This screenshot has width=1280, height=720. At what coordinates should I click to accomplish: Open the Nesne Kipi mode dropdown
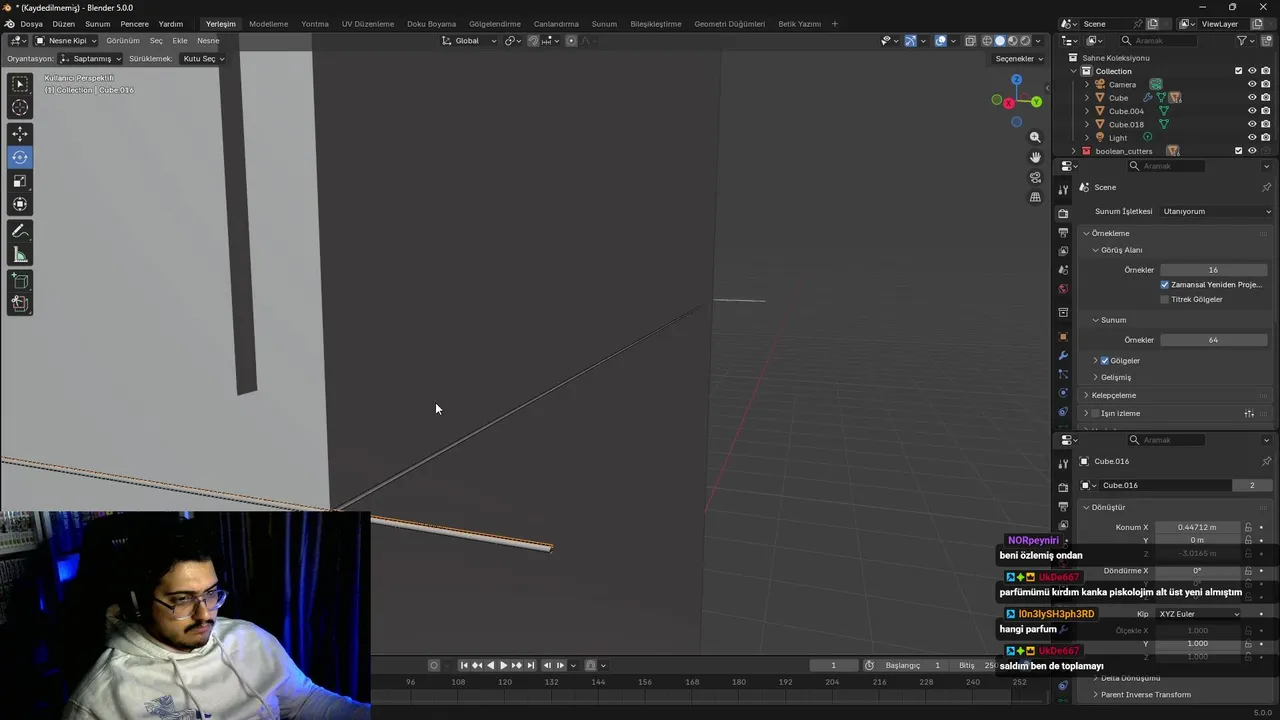click(66, 41)
